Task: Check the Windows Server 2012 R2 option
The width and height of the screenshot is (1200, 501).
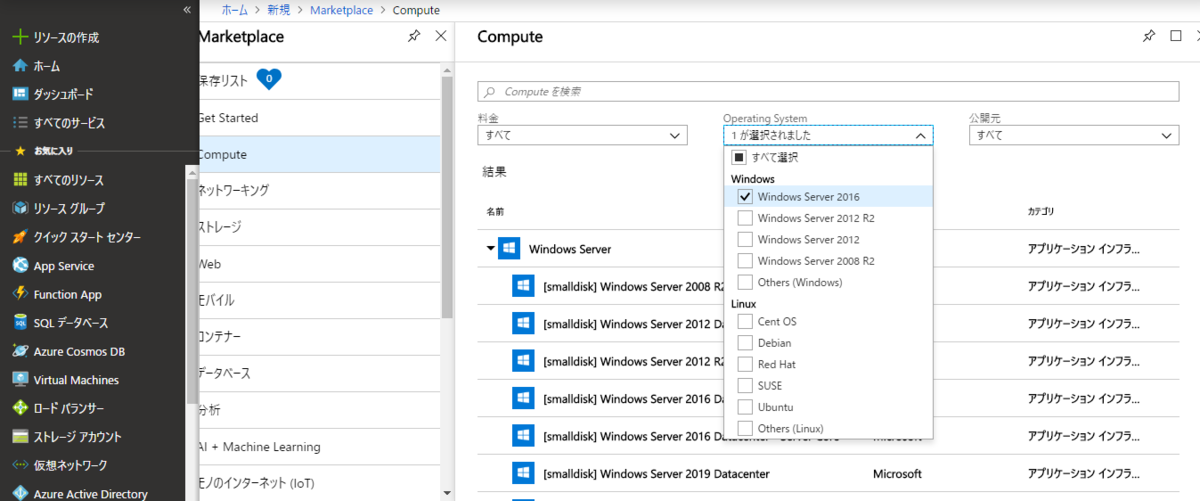Action: (744, 218)
